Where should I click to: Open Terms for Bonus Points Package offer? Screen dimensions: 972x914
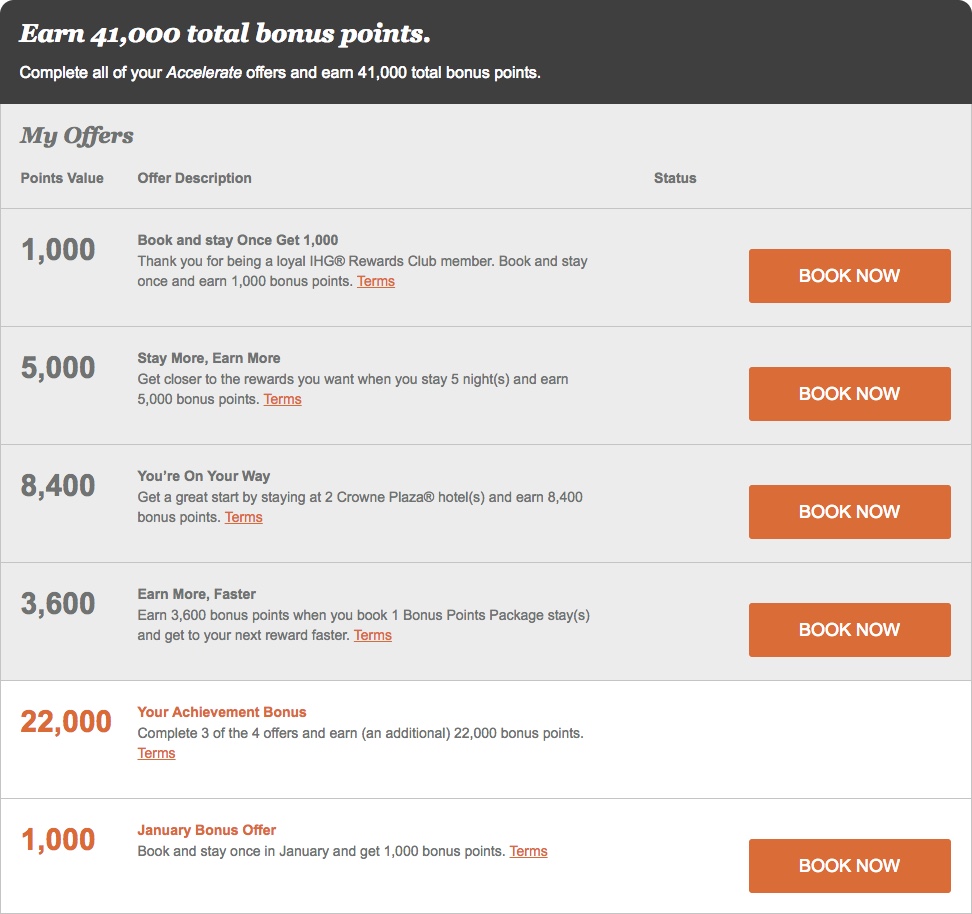(373, 635)
